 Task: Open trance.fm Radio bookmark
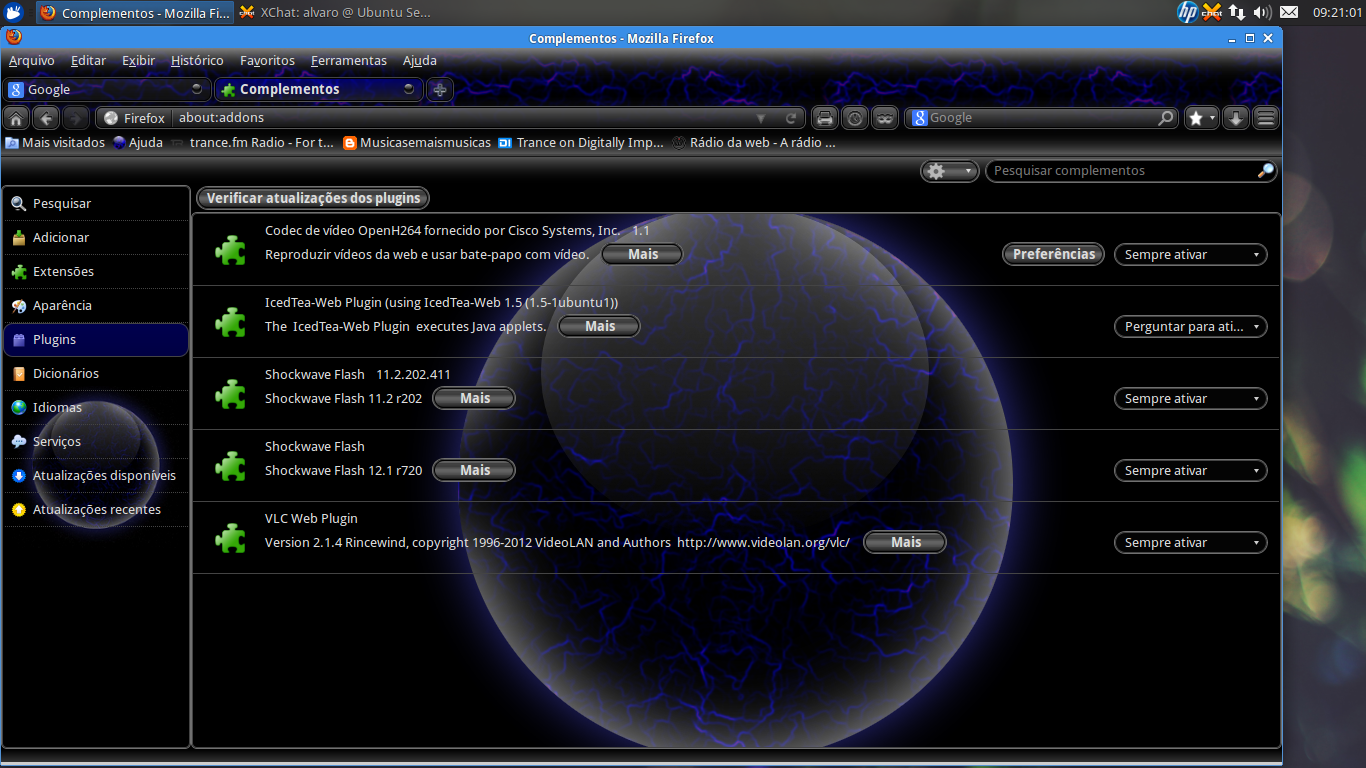click(x=252, y=143)
